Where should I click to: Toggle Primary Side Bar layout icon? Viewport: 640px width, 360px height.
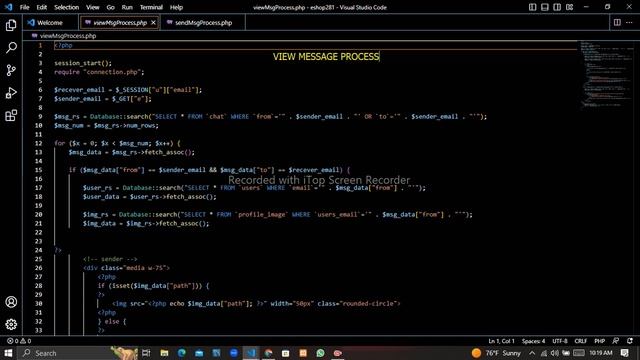(x=532, y=7)
